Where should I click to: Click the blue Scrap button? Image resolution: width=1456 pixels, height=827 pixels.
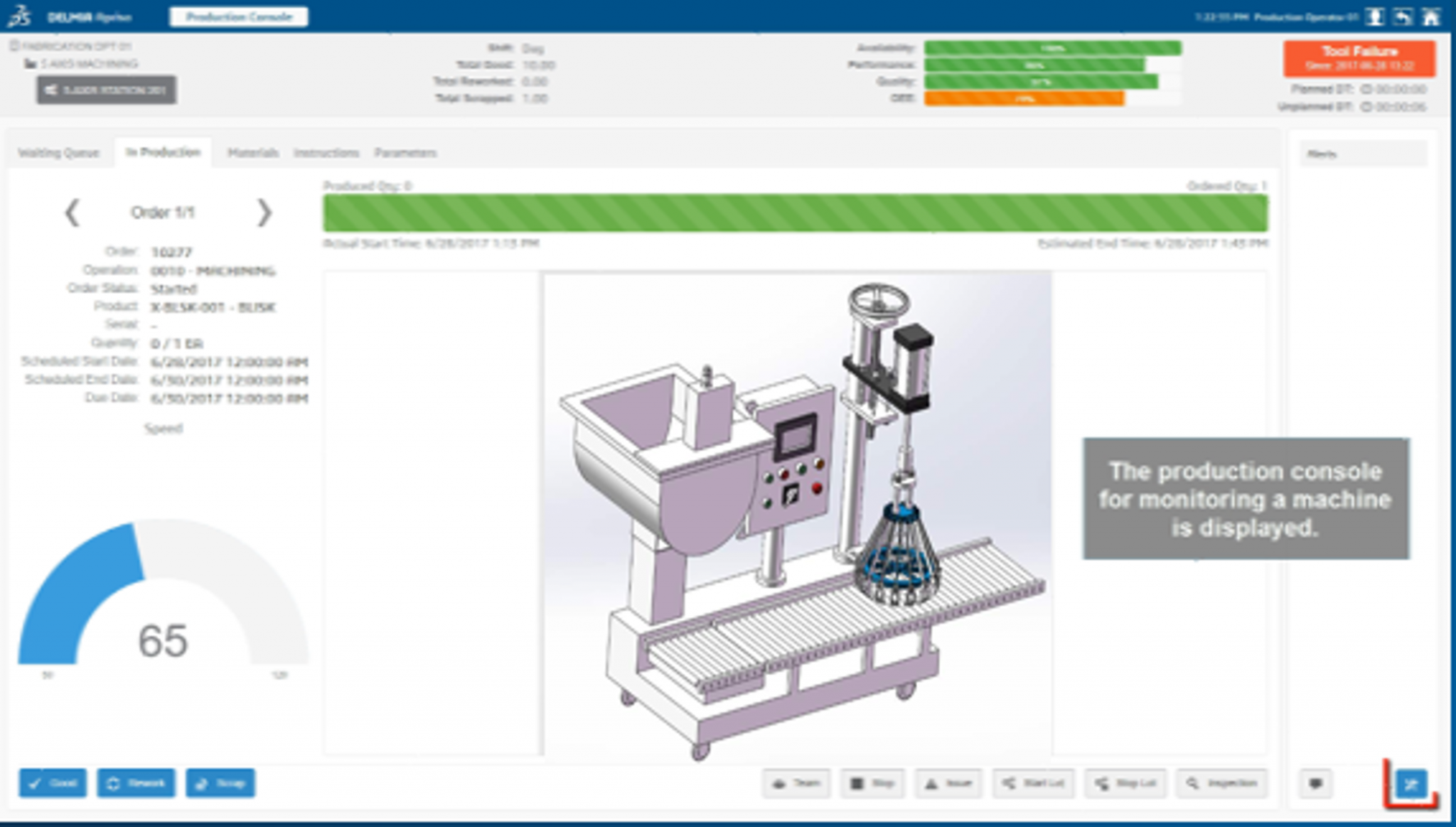(220, 784)
